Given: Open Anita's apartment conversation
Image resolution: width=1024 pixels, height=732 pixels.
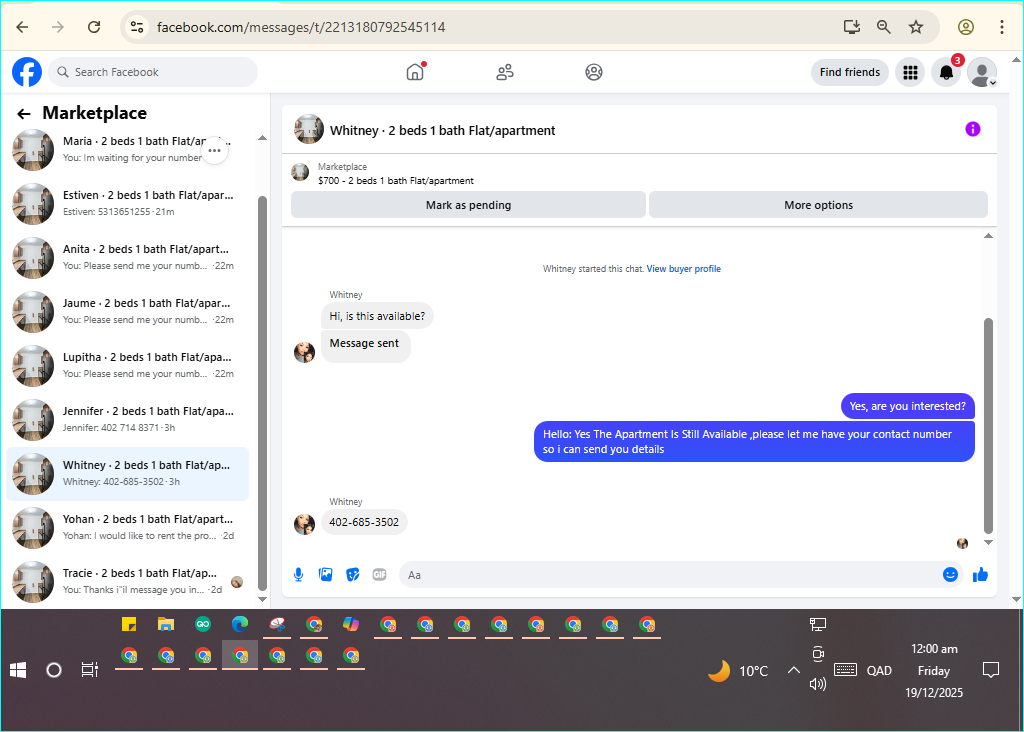Looking at the screenshot, I should [127, 257].
